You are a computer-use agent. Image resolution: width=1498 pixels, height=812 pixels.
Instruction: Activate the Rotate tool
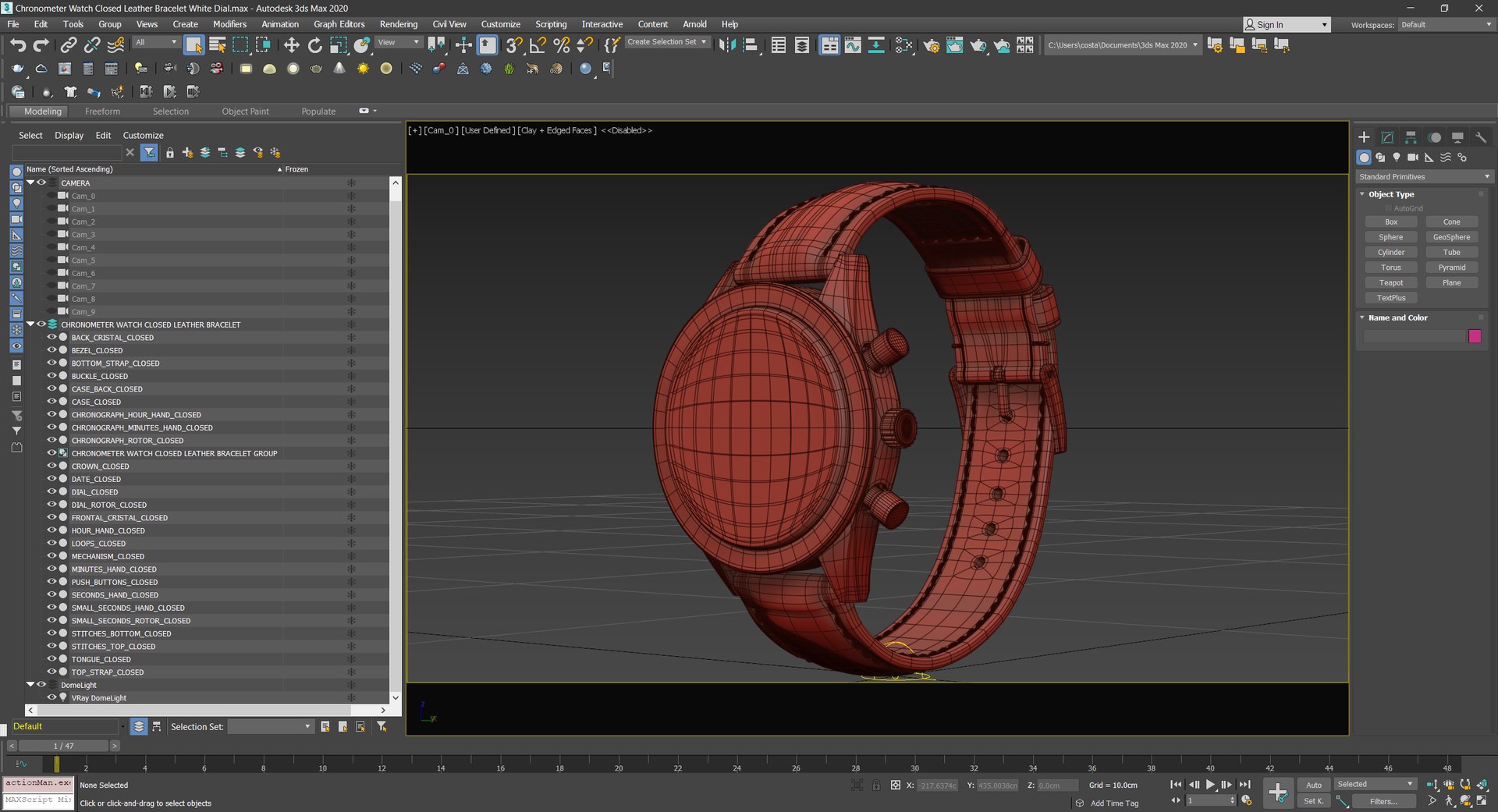pos(314,45)
